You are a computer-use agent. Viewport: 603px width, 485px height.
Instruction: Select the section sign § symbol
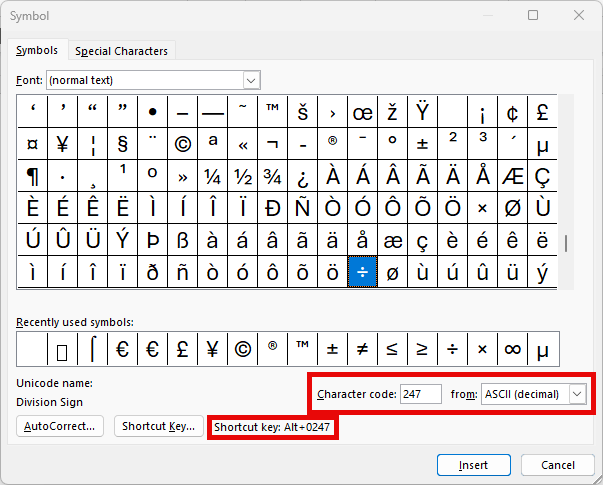click(122, 144)
